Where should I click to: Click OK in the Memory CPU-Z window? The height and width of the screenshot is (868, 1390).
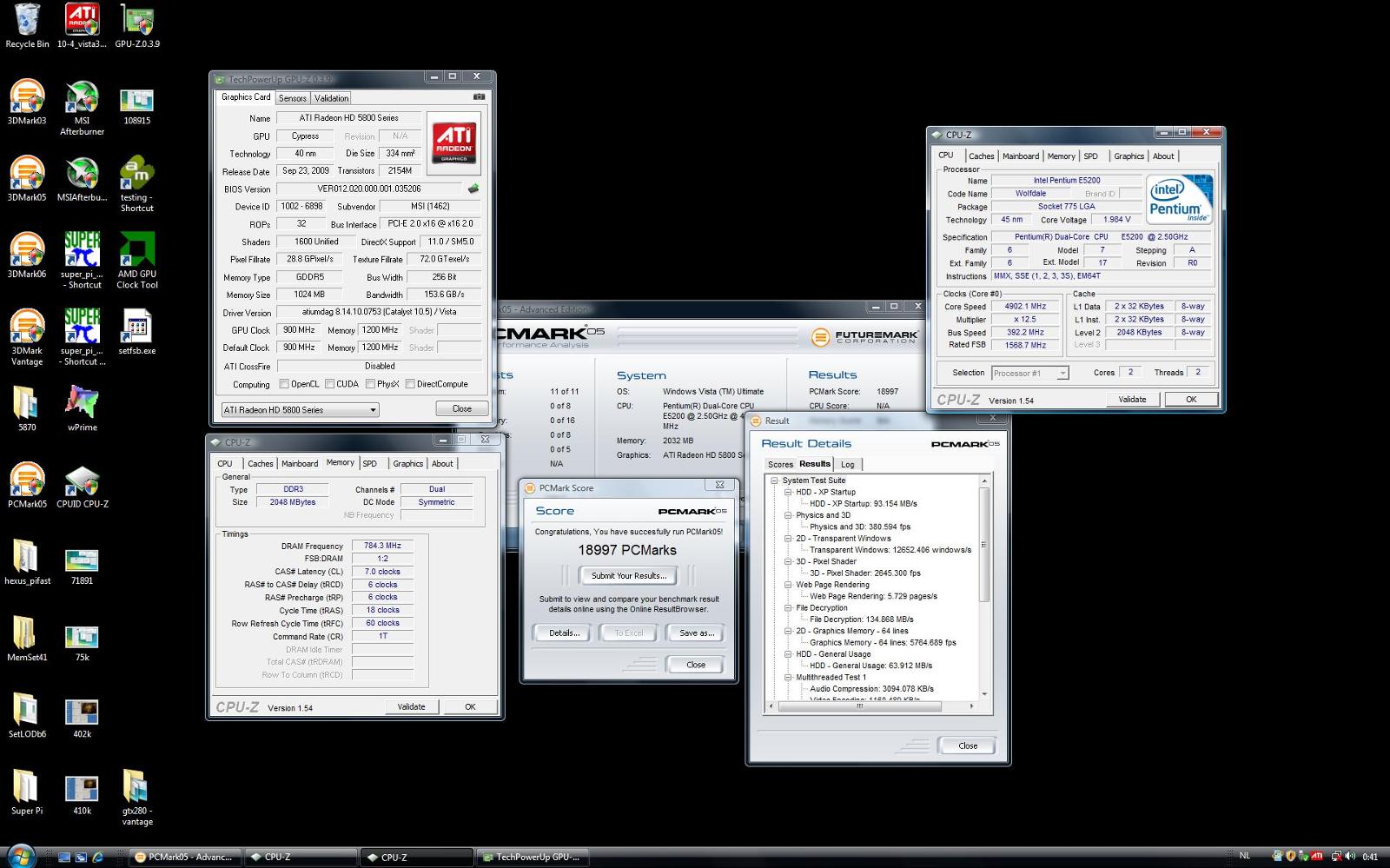click(x=470, y=706)
